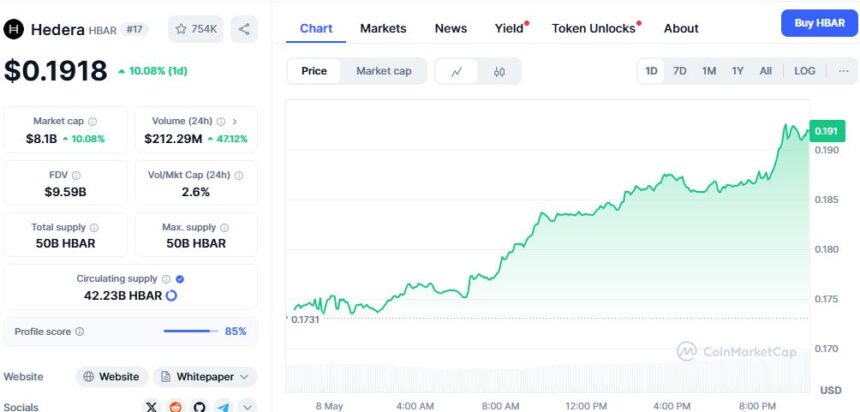Open Hedera's Reddit social link

coord(176,407)
